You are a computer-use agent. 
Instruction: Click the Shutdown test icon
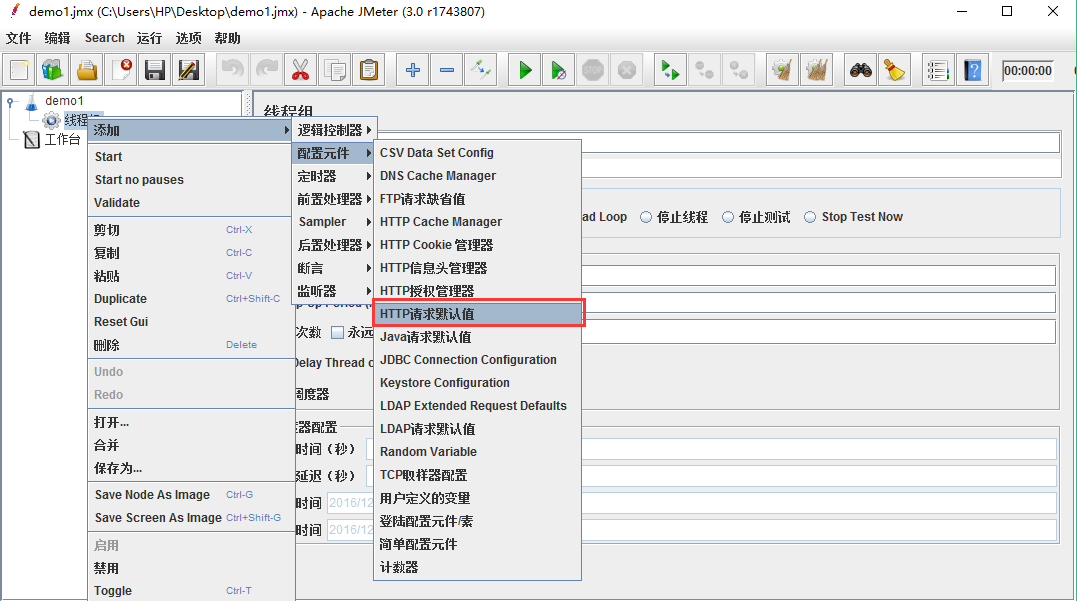626,70
